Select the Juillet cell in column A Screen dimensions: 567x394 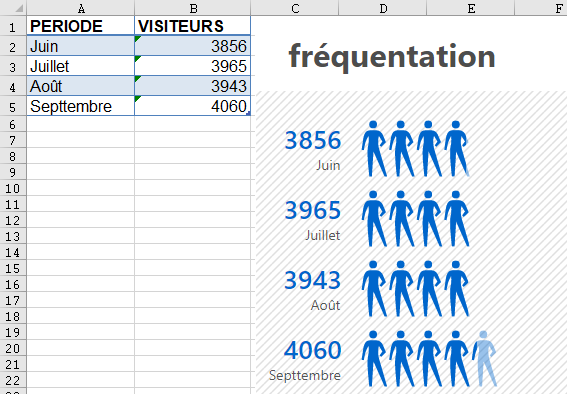(80, 66)
